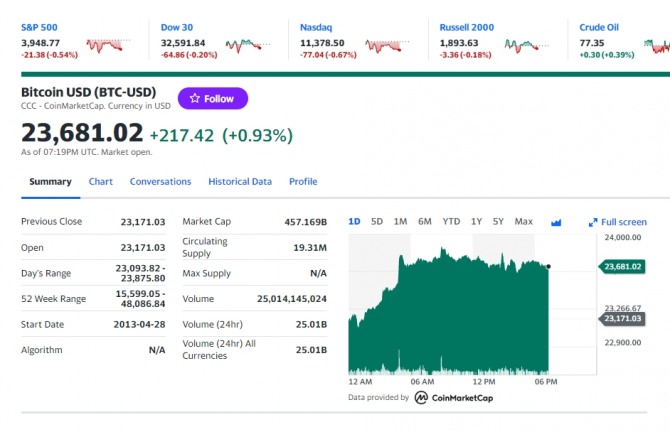670x432 pixels.
Task: Click the Full screen expand arrows icon
Action: point(593,222)
